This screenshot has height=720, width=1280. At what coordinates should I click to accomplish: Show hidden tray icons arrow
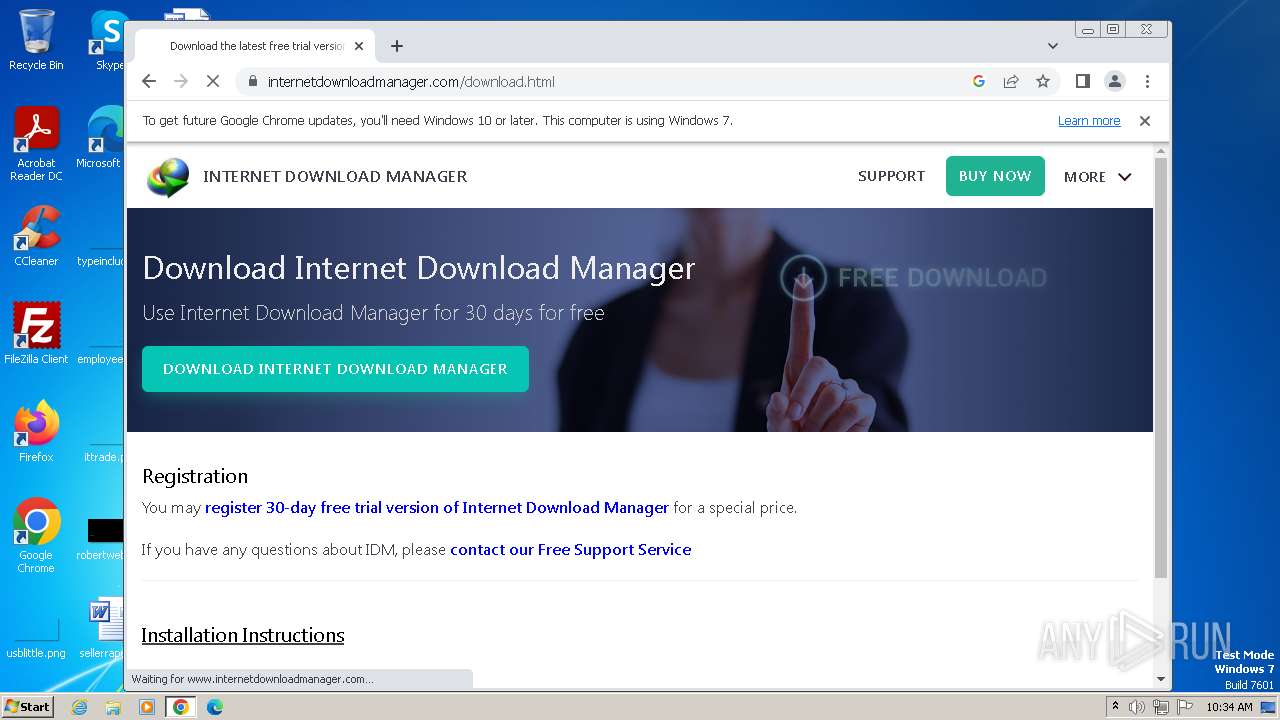[1116, 707]
